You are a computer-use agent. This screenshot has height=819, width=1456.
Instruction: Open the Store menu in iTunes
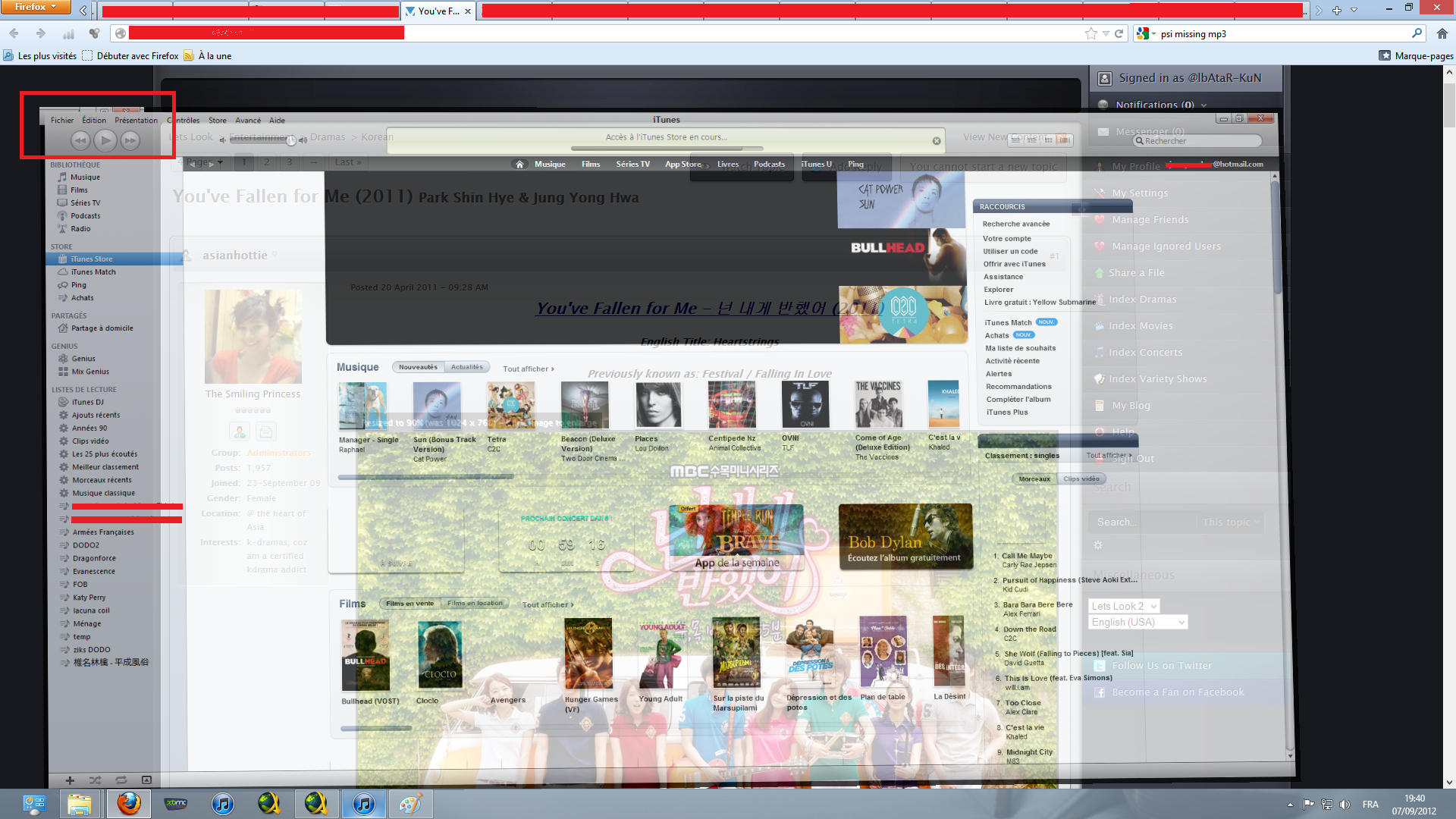tap(218, 121)
